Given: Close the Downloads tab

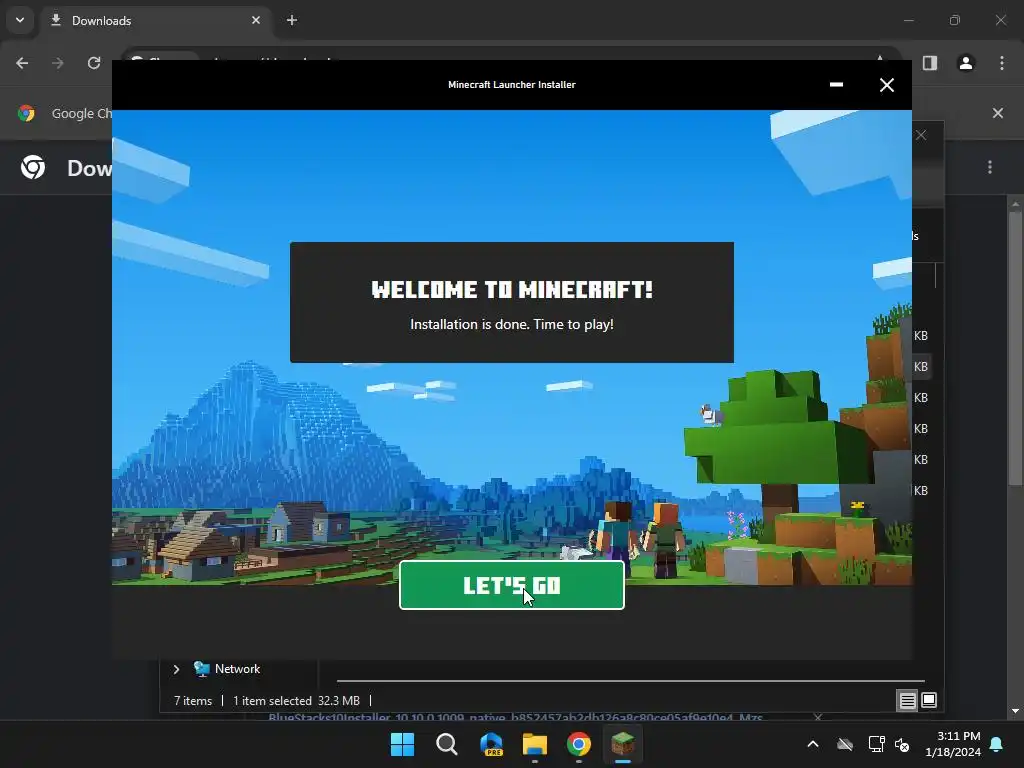Looking at the screenshot, I should point(256,20).
